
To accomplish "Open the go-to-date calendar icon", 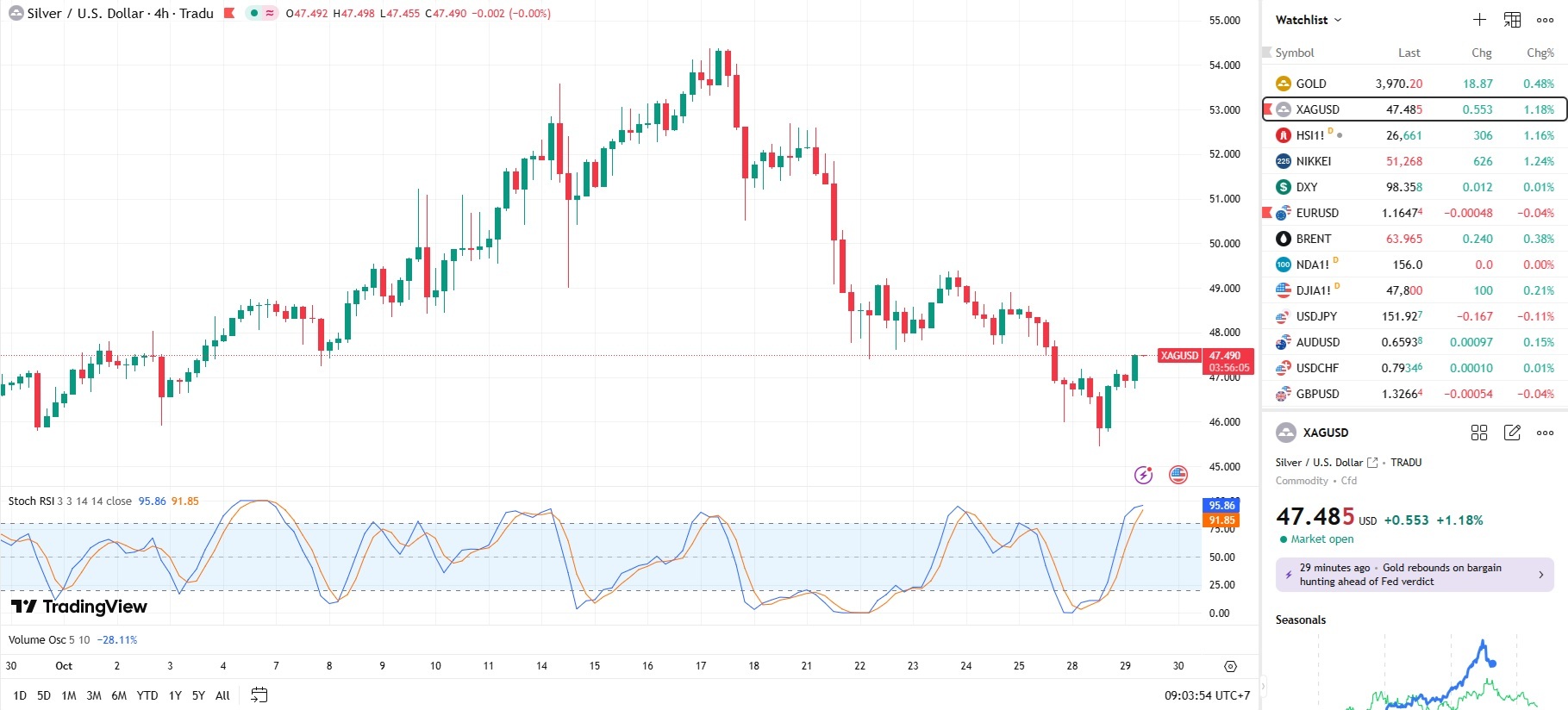I will pyautogui.click(x=259, y=694).
